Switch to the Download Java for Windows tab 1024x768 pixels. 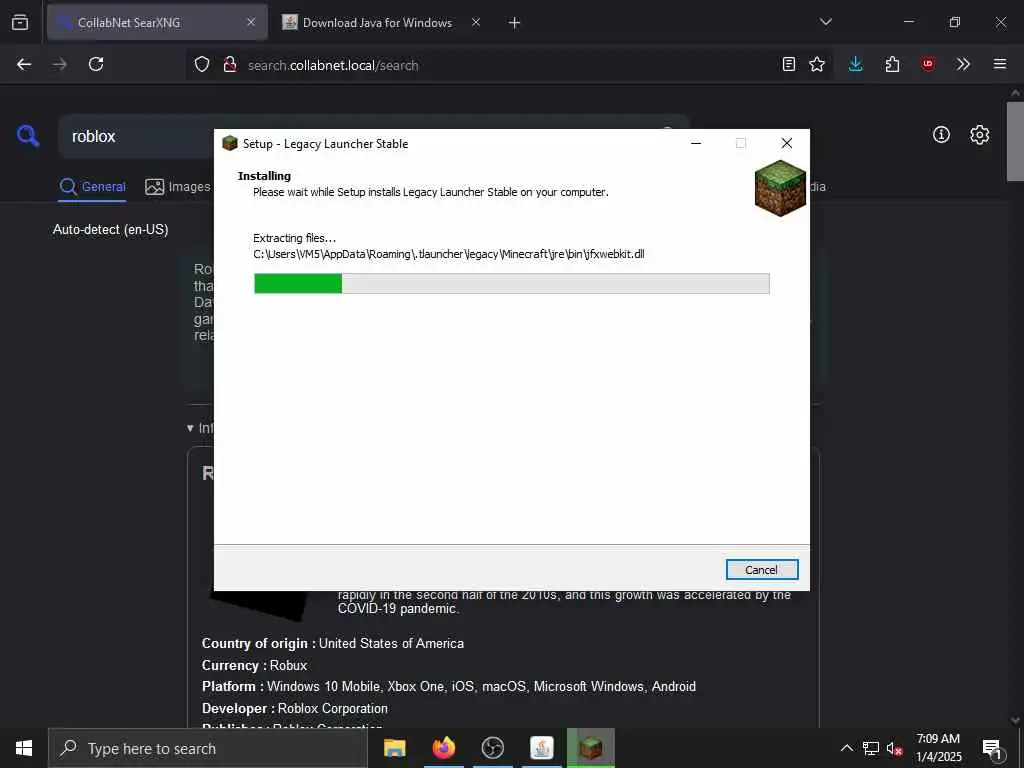pos(377,23)
